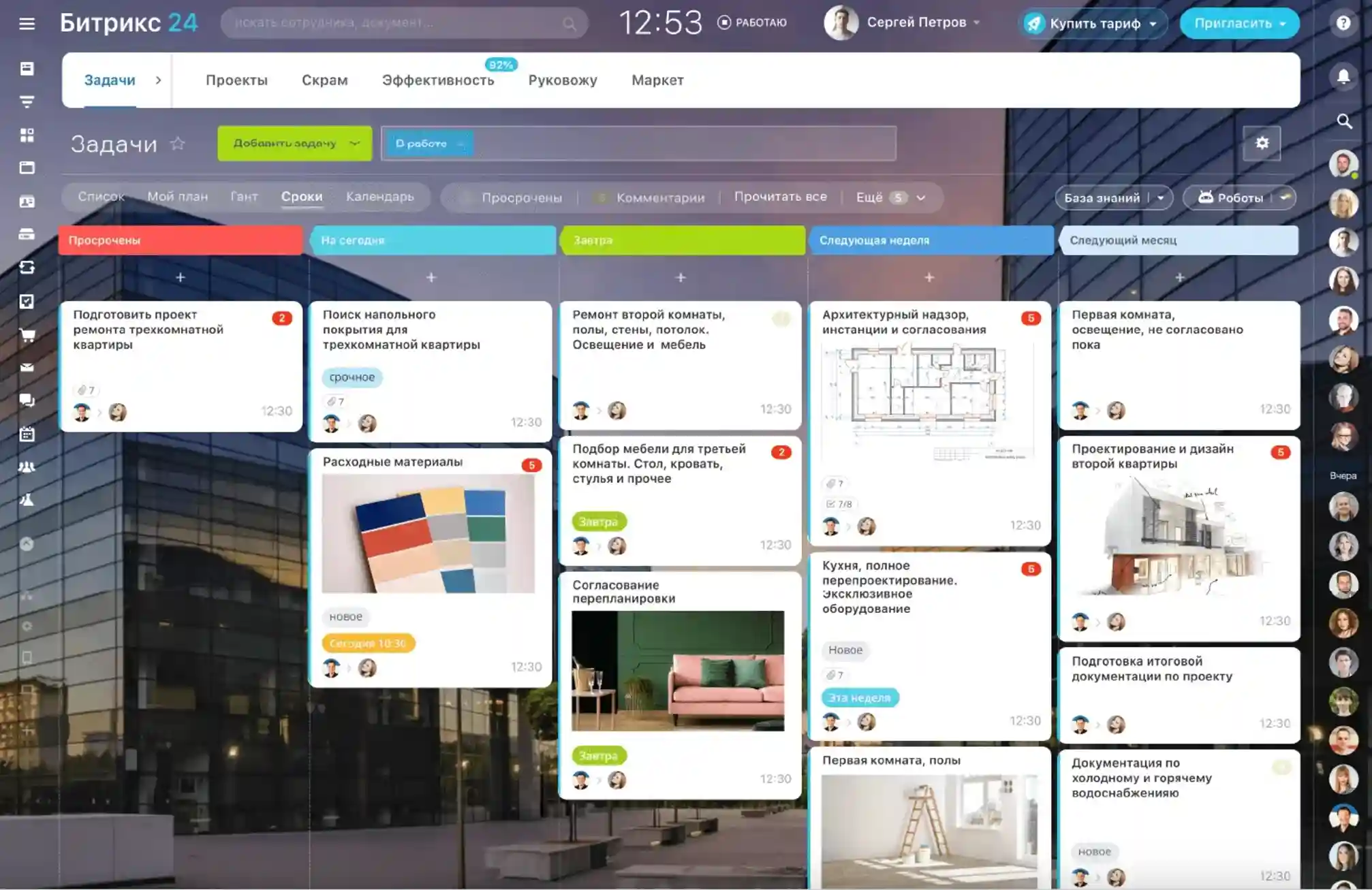Open the hamburger main menu

tap(27, 24)
